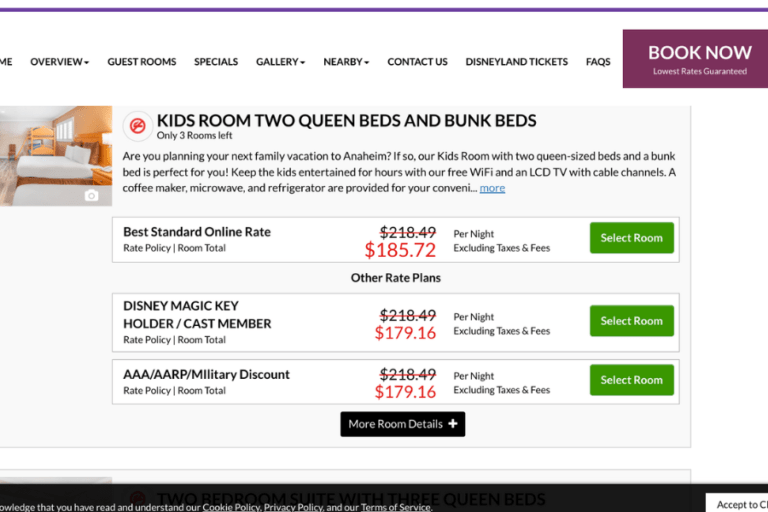The height and width of the screenshot is (512, 768).
Task: Expand the Gallery dropdown menu
Action: (280, 62)
